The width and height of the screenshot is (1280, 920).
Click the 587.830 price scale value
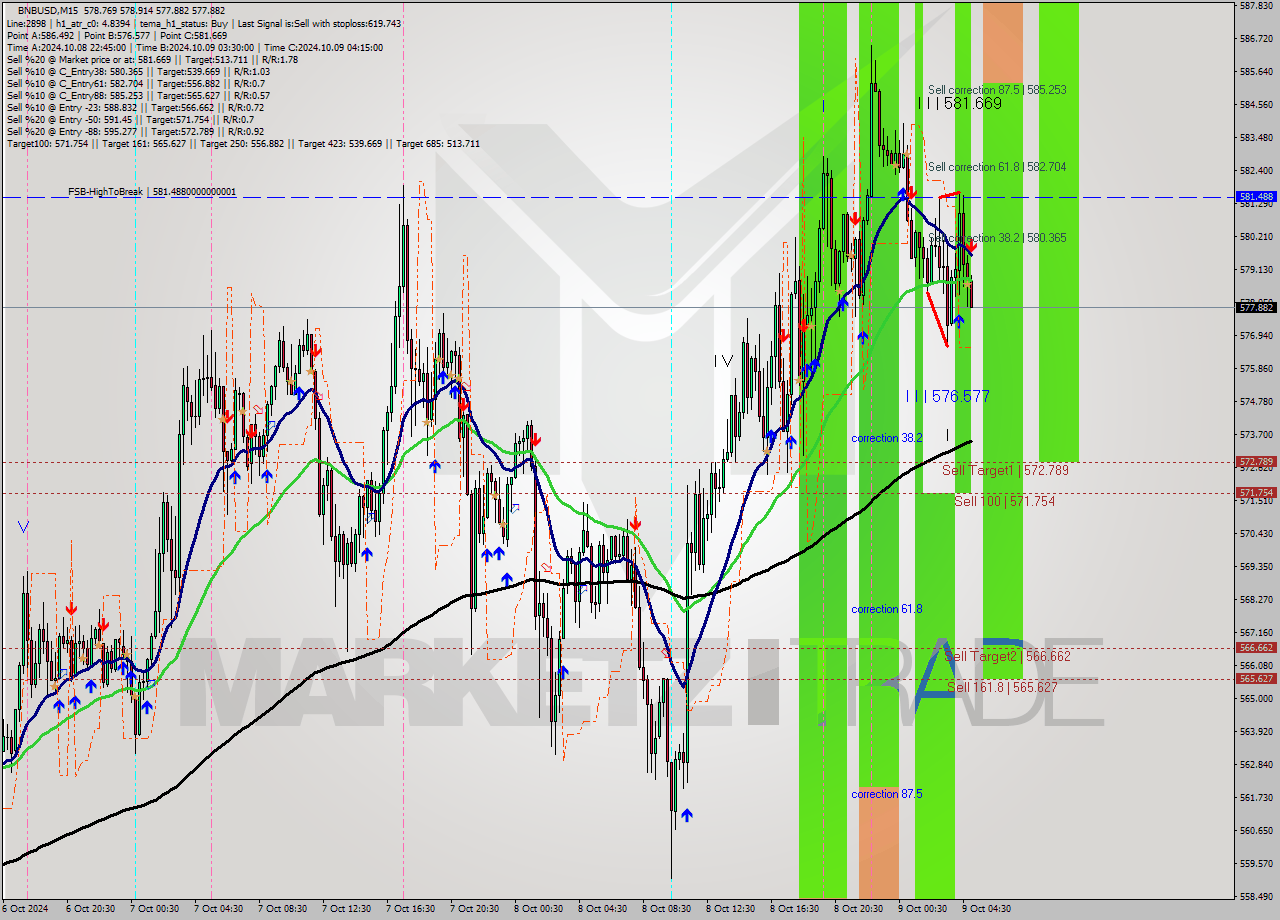[x=1256, y=5]
